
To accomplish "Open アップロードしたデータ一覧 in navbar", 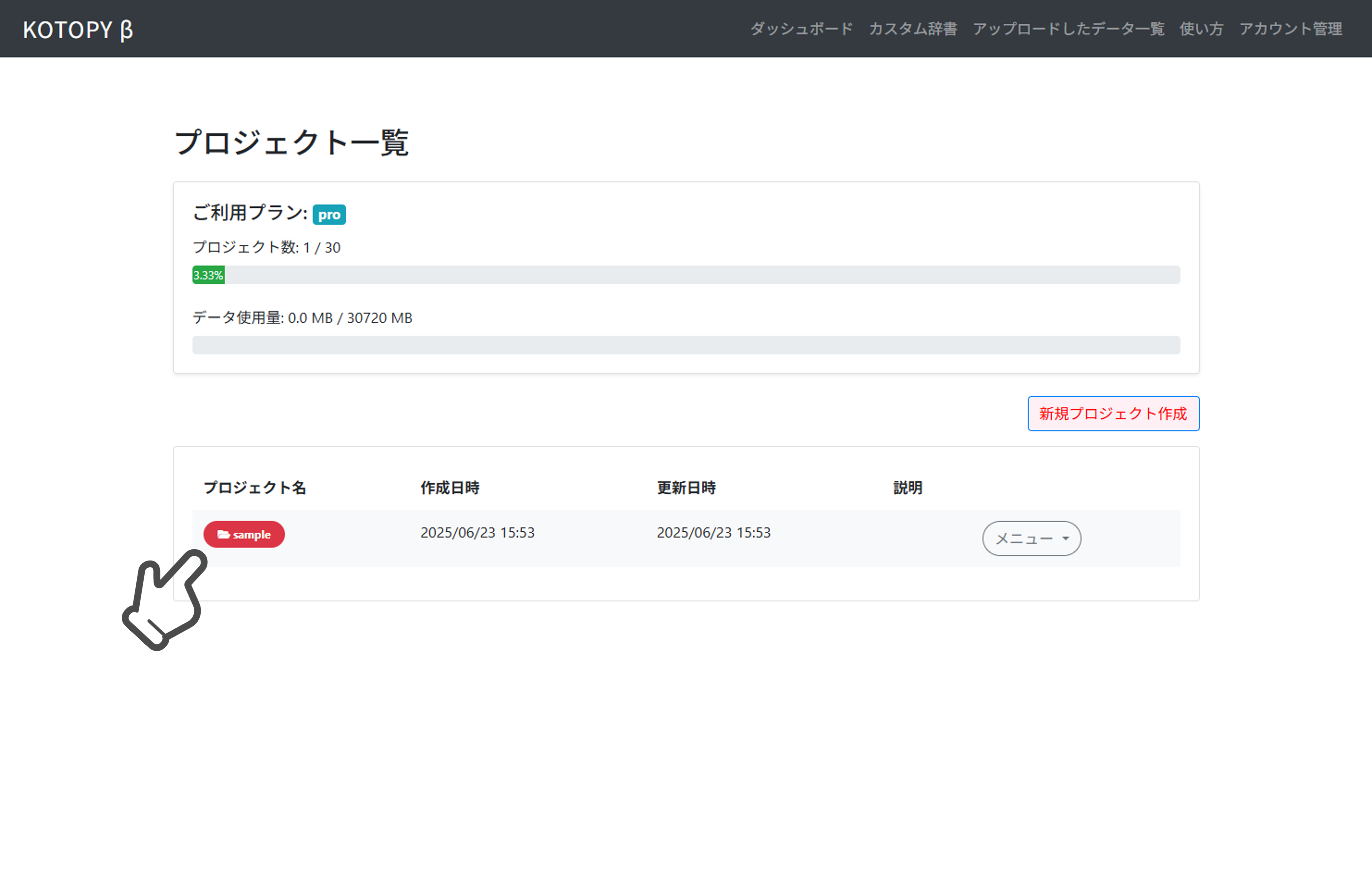I will [x=1068, y=29].
